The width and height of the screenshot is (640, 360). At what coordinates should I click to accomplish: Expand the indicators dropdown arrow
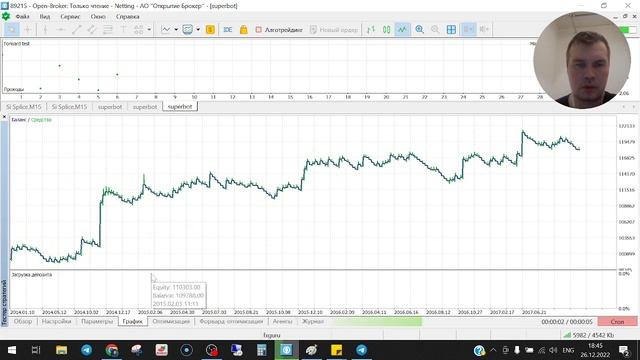tap(176, 29)
